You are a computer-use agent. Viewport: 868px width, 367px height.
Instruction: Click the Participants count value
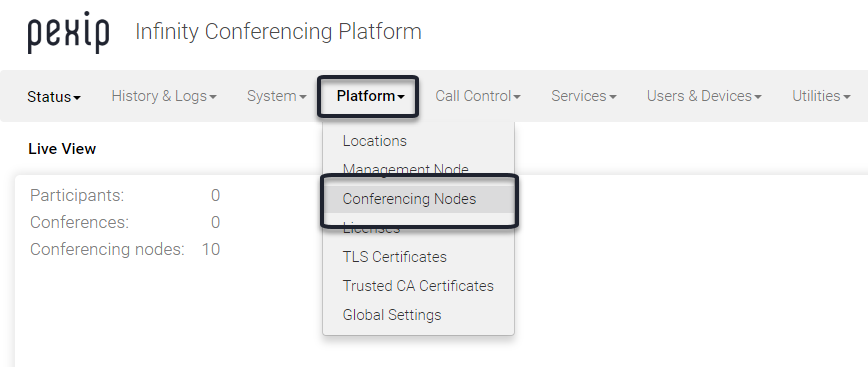215,195
